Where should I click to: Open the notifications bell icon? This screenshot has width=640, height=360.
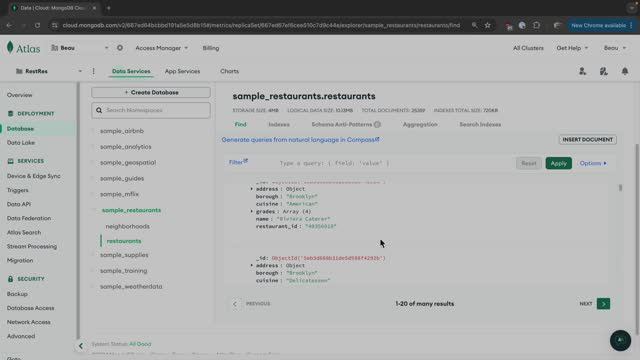tap(625, 71)
